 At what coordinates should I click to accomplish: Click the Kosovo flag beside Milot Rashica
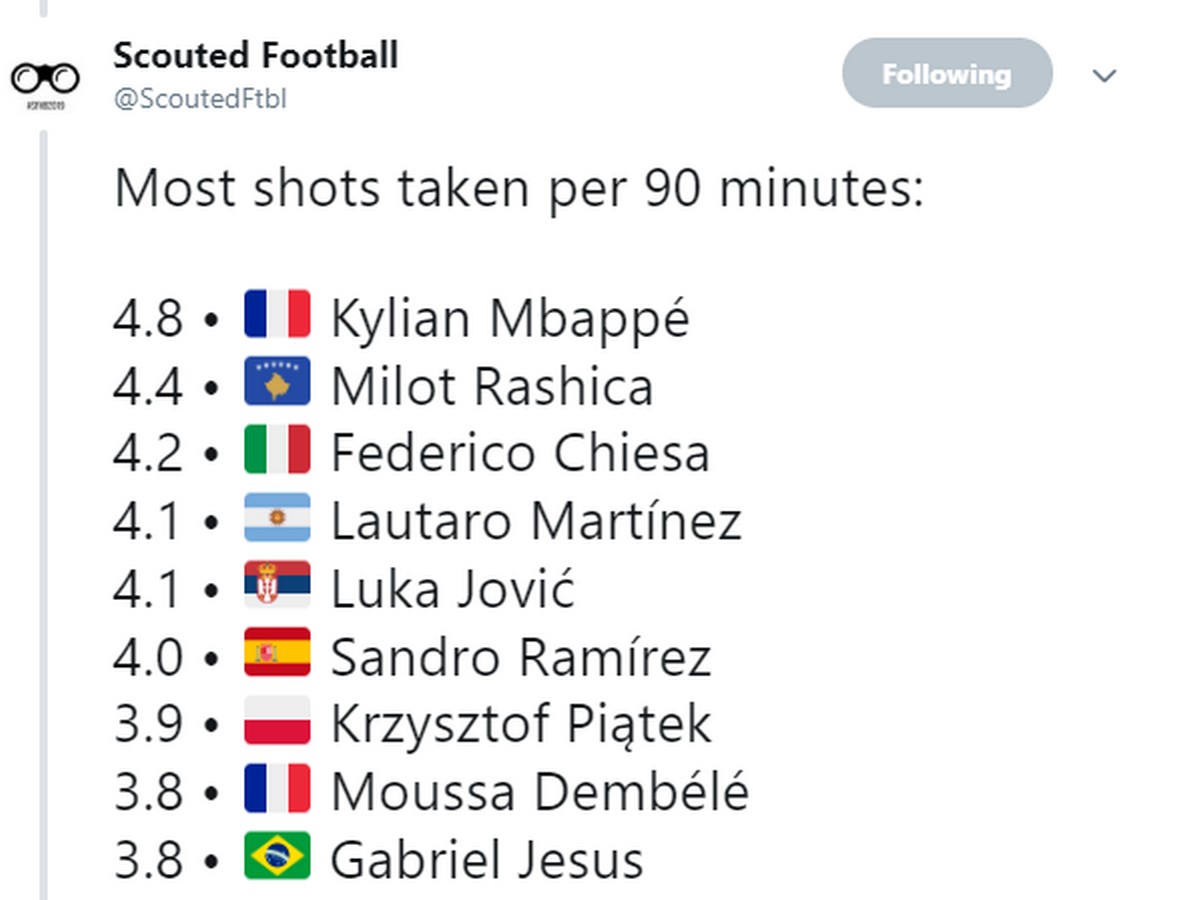click(x=277, y=382)
